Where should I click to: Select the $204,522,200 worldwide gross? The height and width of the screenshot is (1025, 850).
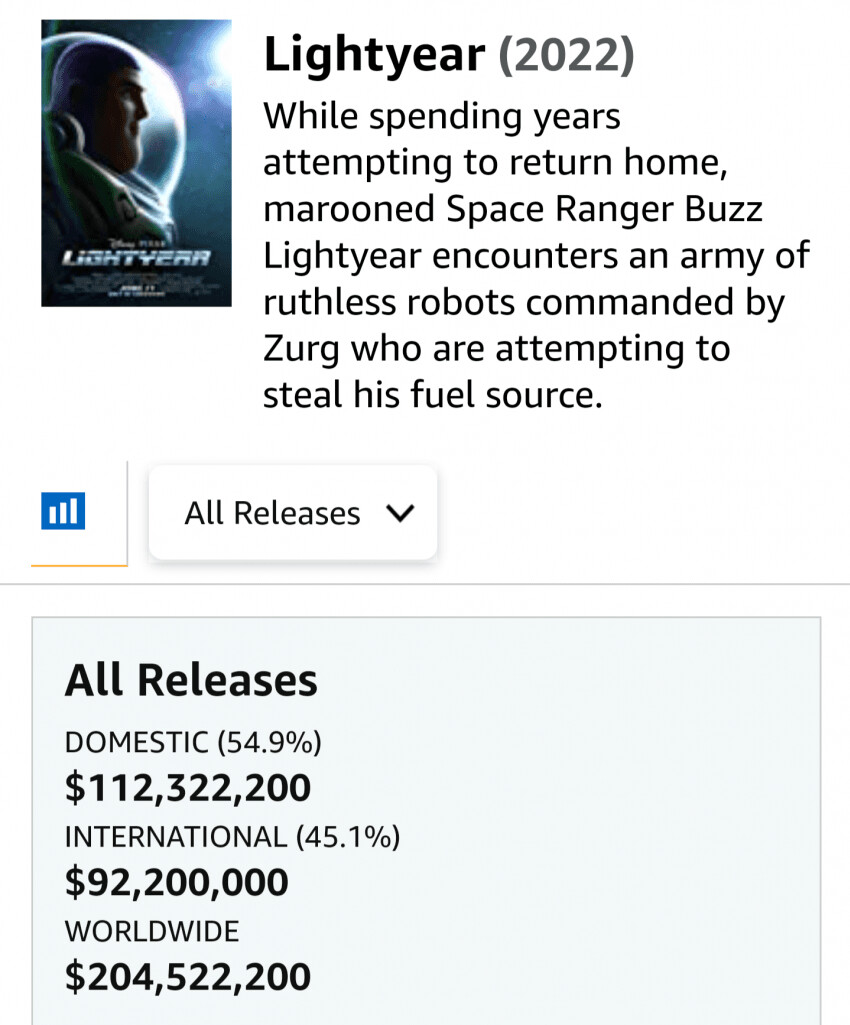tap(188, 976)
